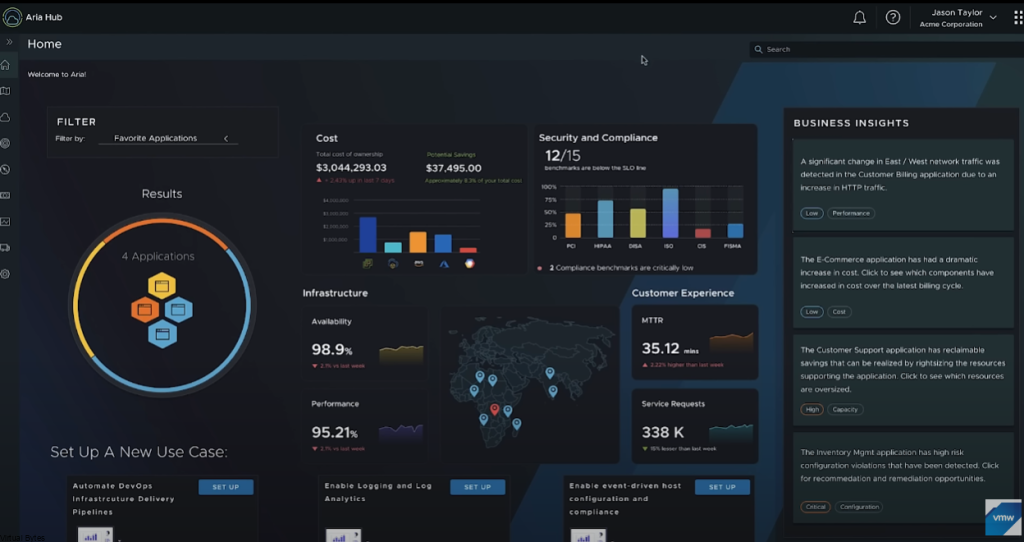The image size is (1024, 542).
Task: Click the Aria Hub logo
Action: [12, 18]
